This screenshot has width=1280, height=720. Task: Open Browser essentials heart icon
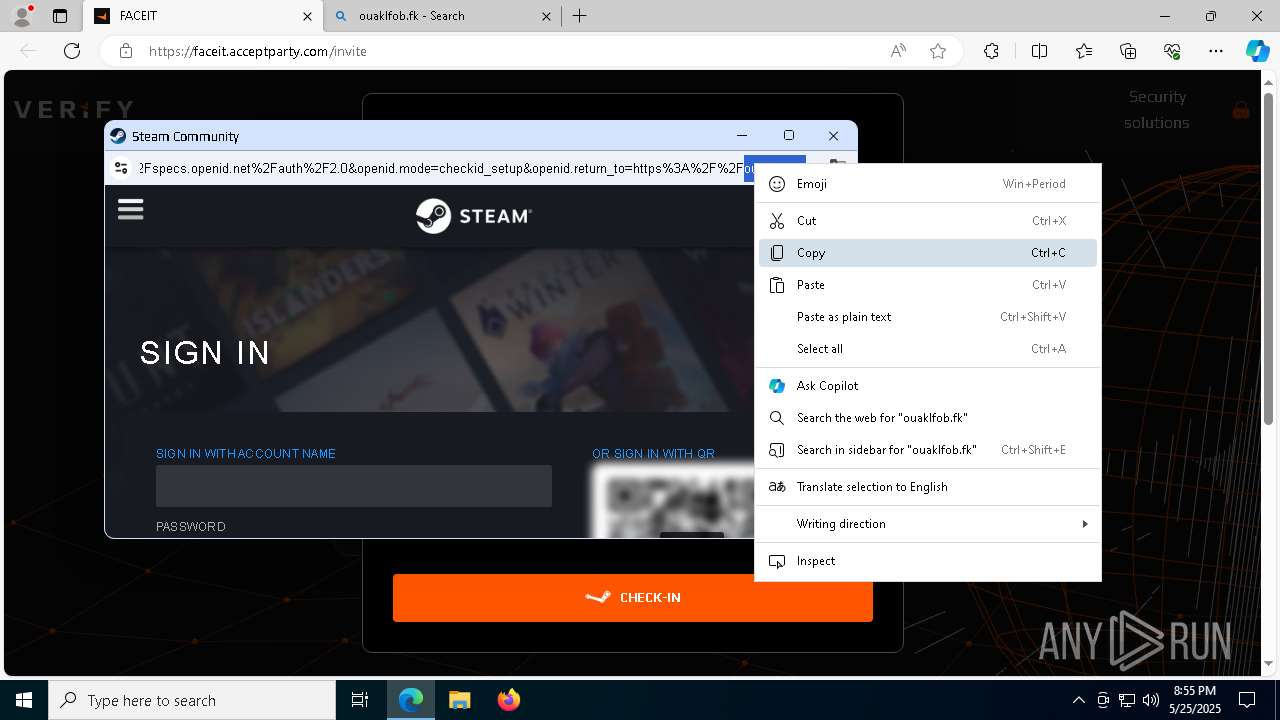1172,51
